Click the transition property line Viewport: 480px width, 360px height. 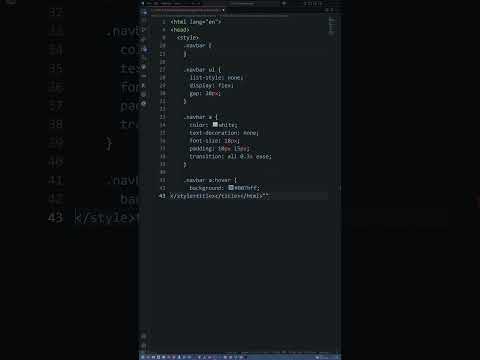[230, 156]
